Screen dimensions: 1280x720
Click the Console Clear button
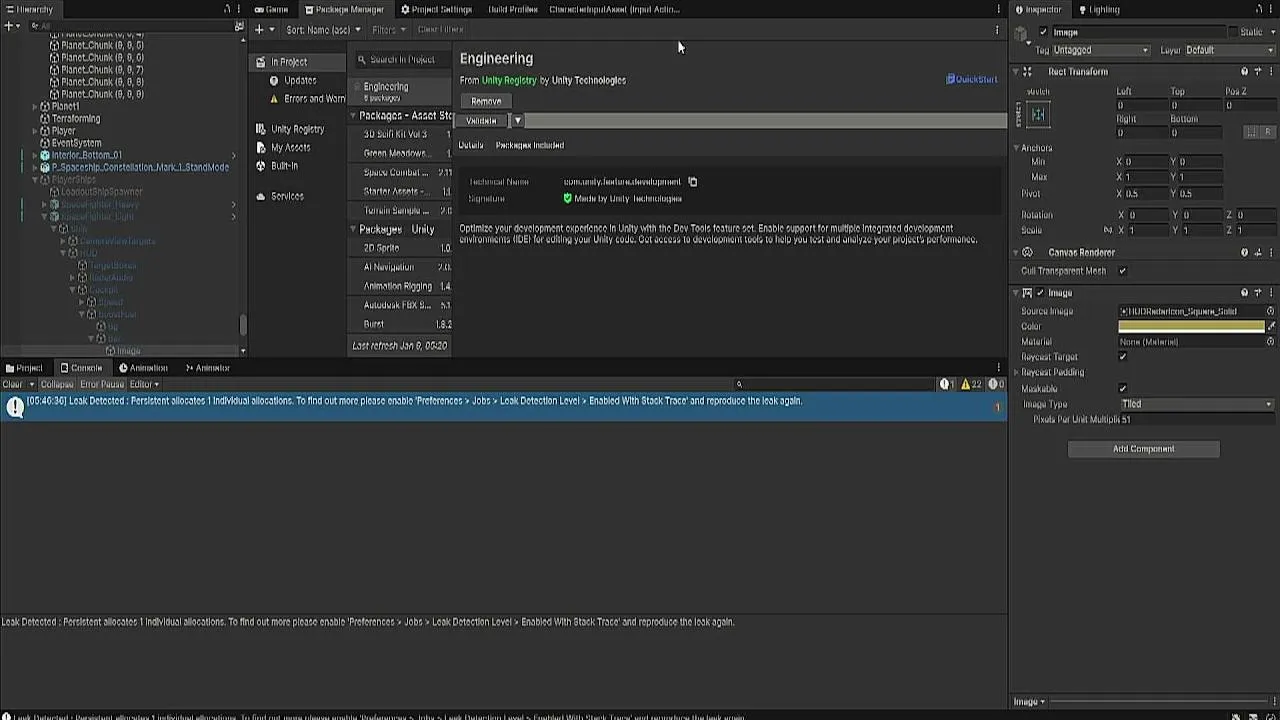click(x=13, y=384)
